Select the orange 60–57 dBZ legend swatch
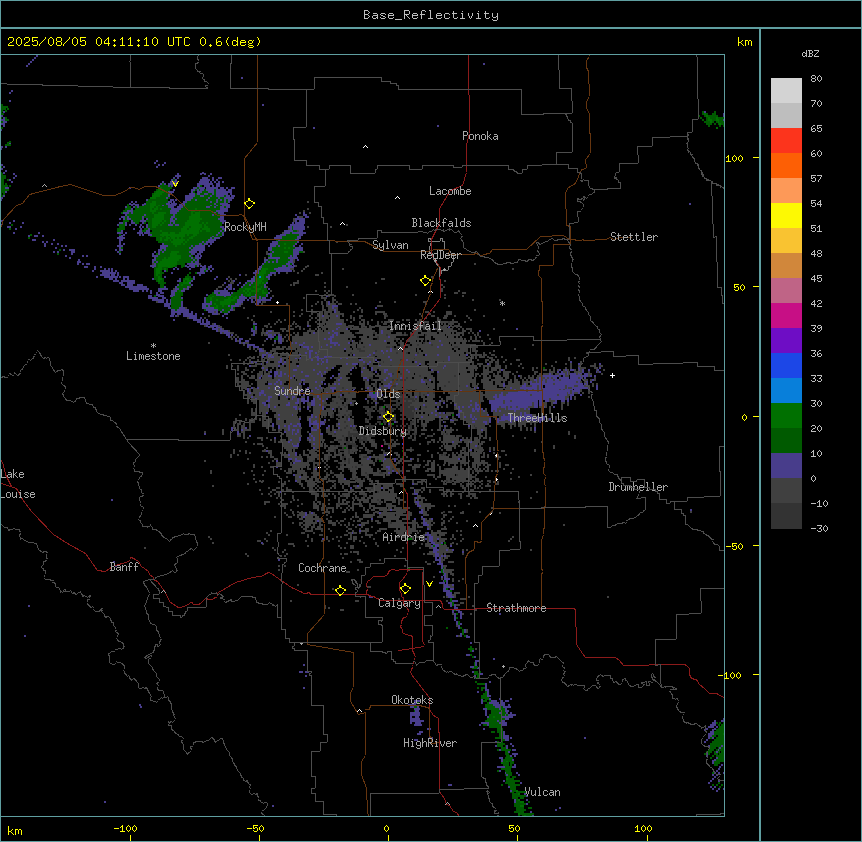The image size is (862, 842). [786, 165]
